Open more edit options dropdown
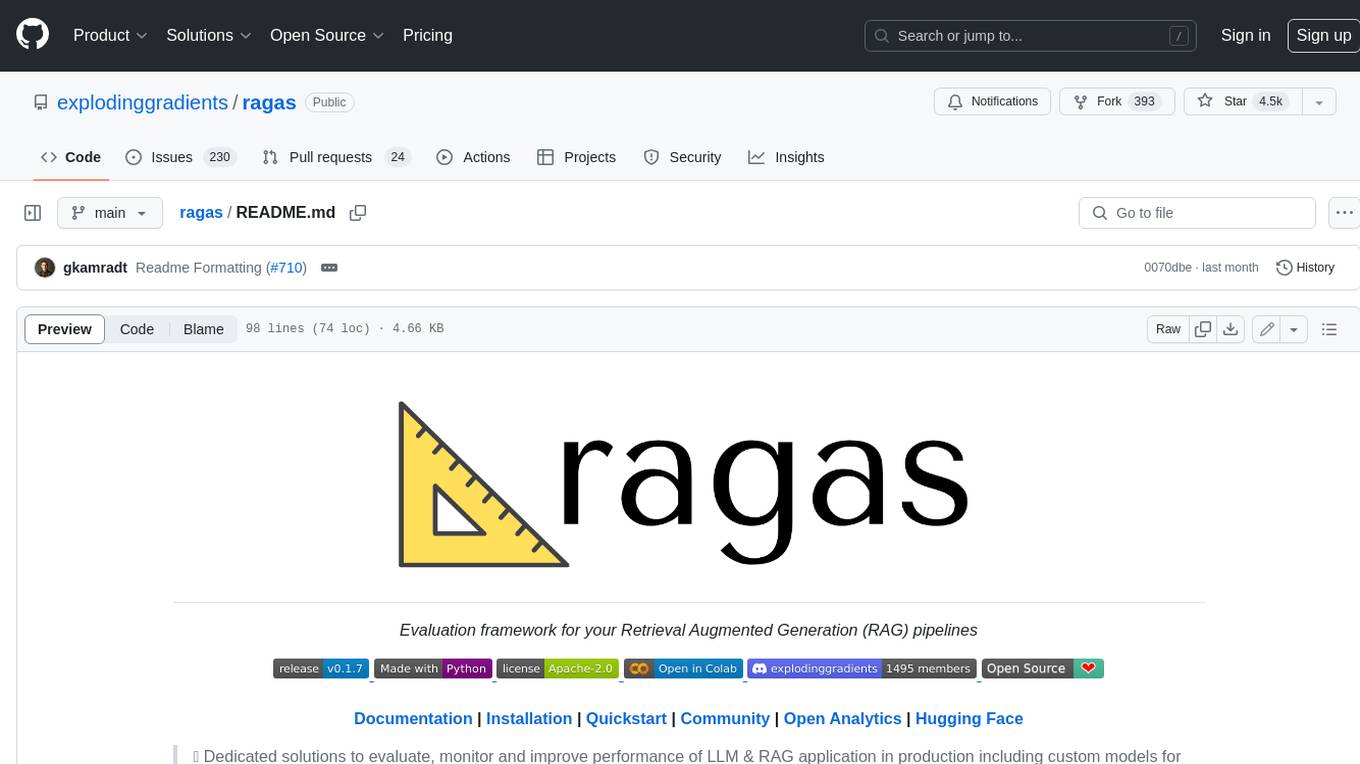The width and height of the screenshot is (1360, 764). pyautogui.click(x=1294, y=329)
